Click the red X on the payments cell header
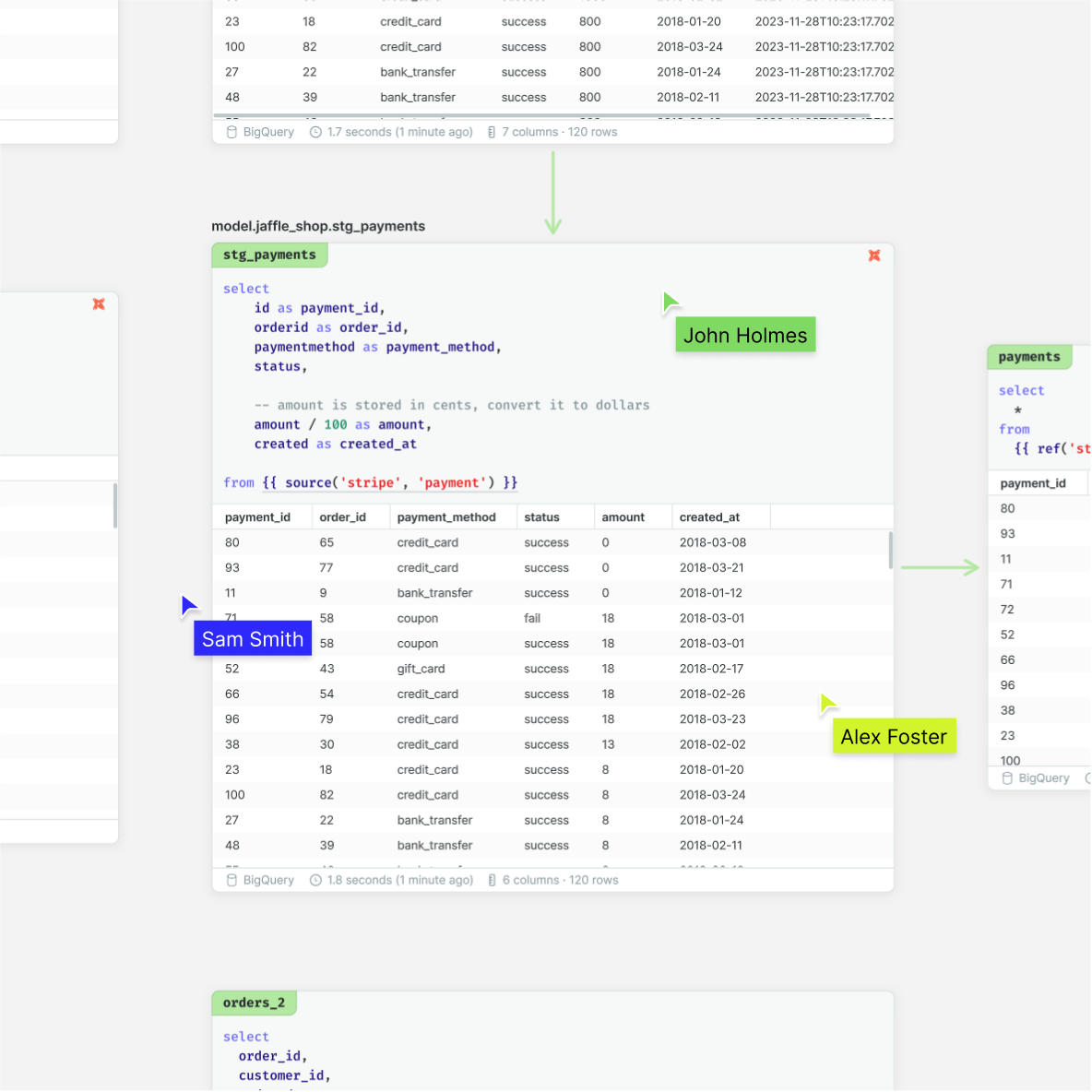Screen dimensions: 1092x1092 pyautogui.click(x=874, y=255)
